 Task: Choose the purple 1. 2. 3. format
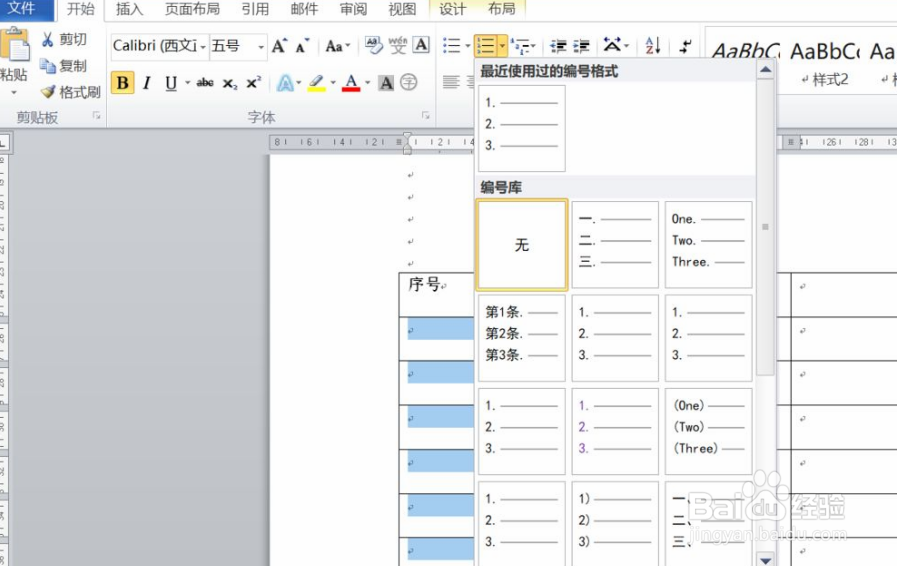(615, 431)
